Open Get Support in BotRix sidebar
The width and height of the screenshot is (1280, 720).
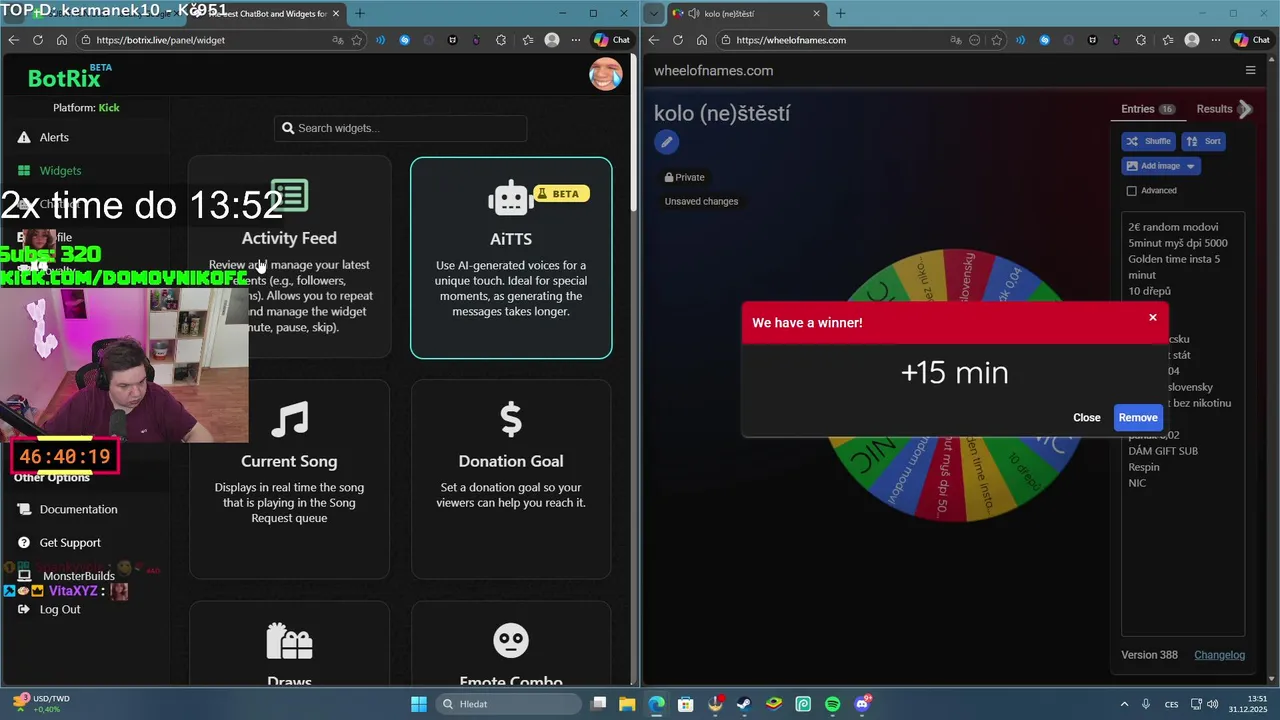pos(70,543)
